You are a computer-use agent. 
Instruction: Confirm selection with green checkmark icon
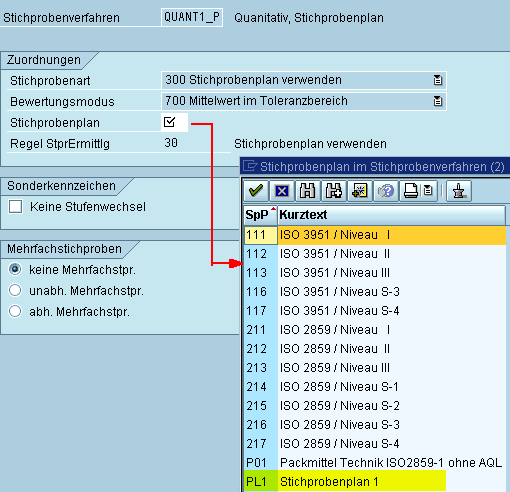pyautogui.click(x=256, y=191)
